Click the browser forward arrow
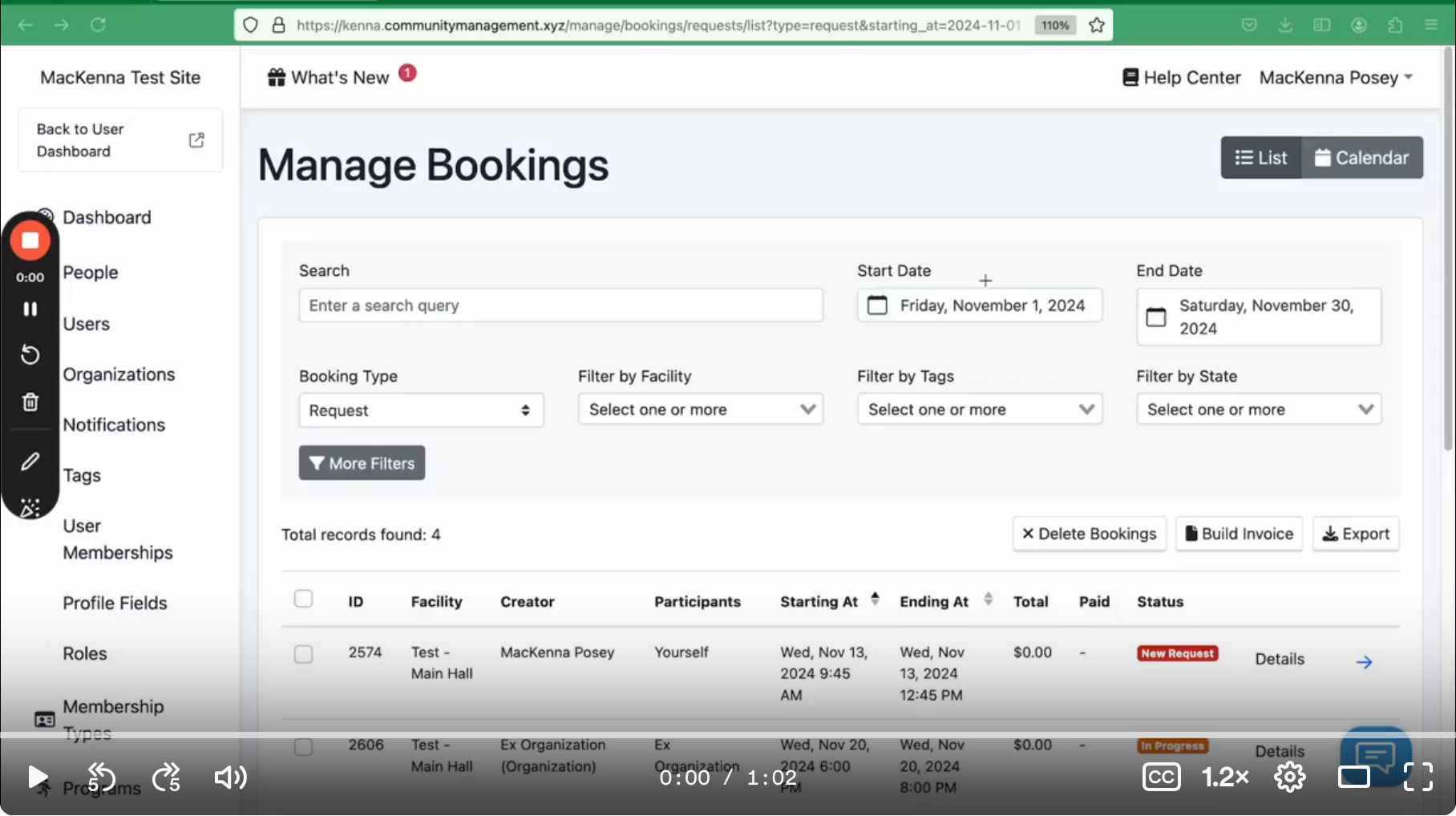 [62, 25]
